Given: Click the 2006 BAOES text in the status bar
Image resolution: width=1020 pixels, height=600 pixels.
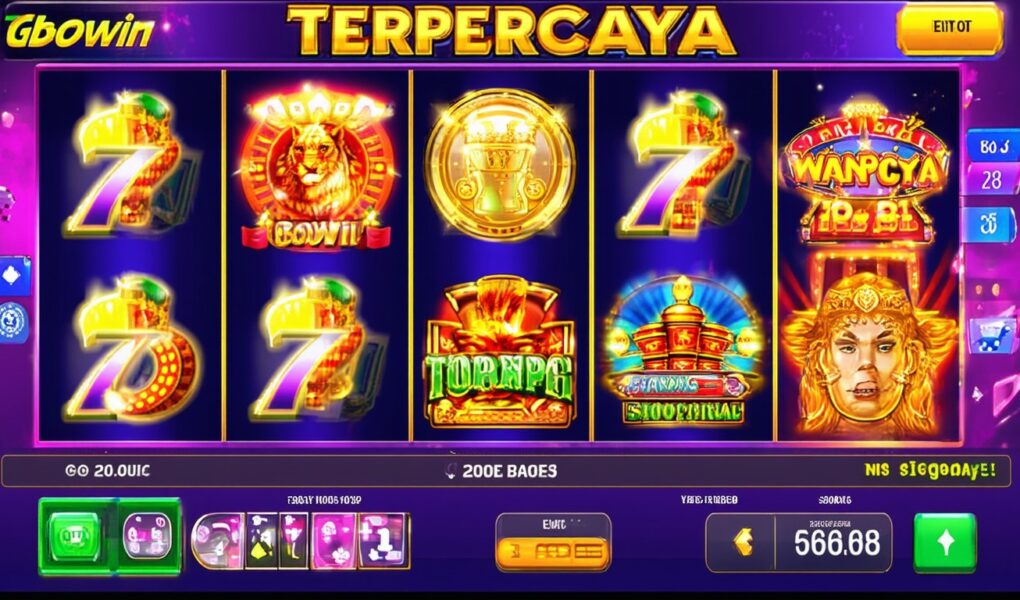Looking at the screenshot, I should [510, 471].
